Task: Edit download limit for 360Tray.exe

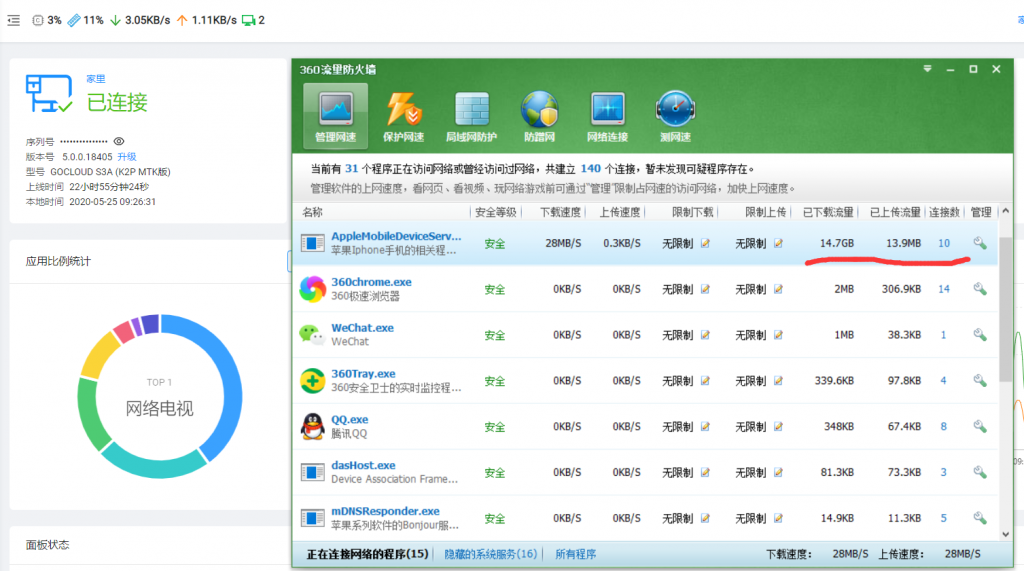Action: tap(705, 380)
